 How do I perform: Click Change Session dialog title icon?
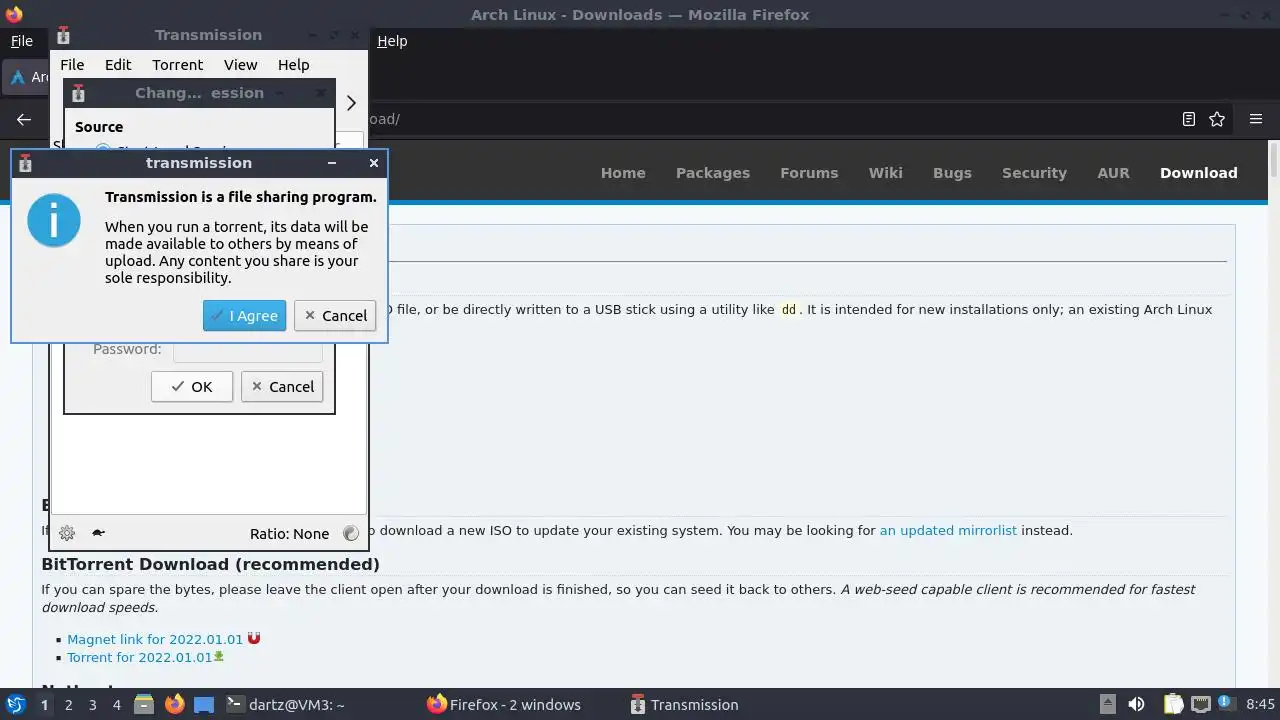click(78, 93)
